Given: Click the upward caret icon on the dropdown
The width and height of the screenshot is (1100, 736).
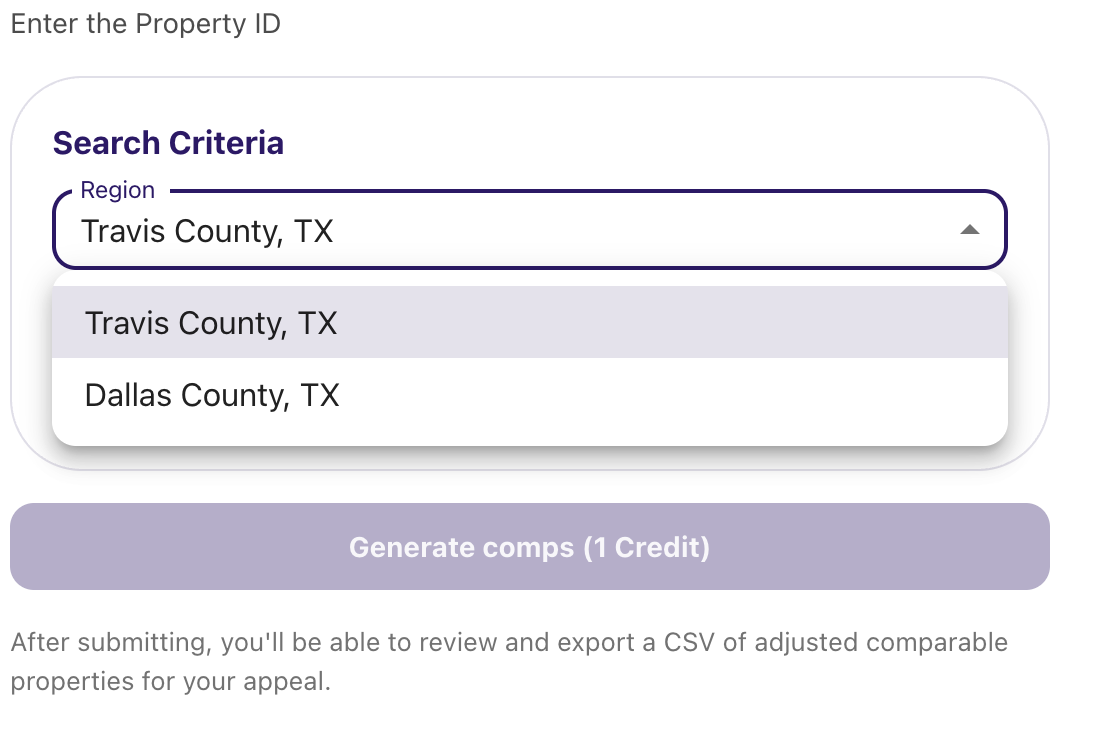Looking at the screenshot, I should click(971, 230).
